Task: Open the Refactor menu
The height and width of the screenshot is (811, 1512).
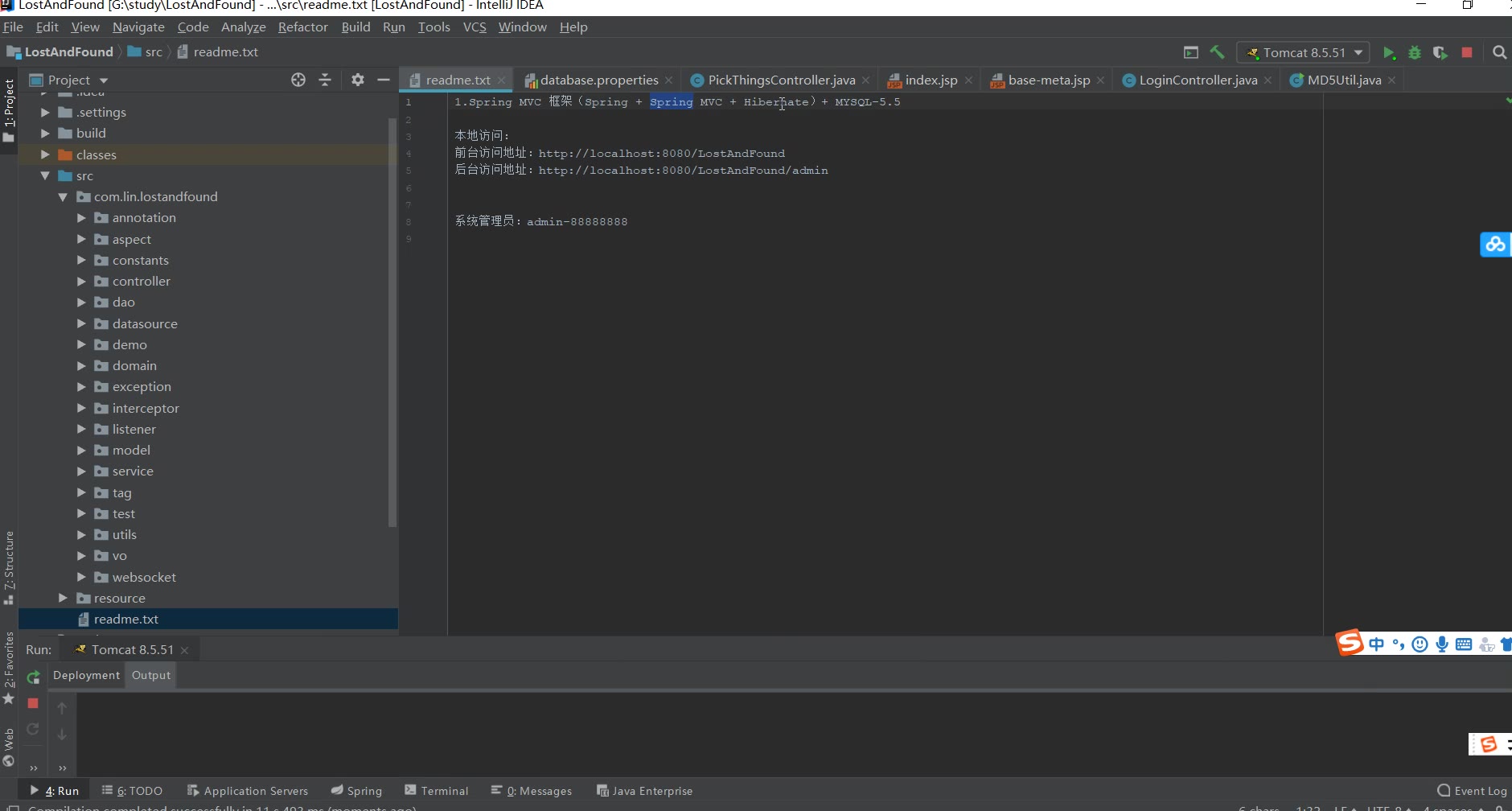Action: tap(303, 27)
